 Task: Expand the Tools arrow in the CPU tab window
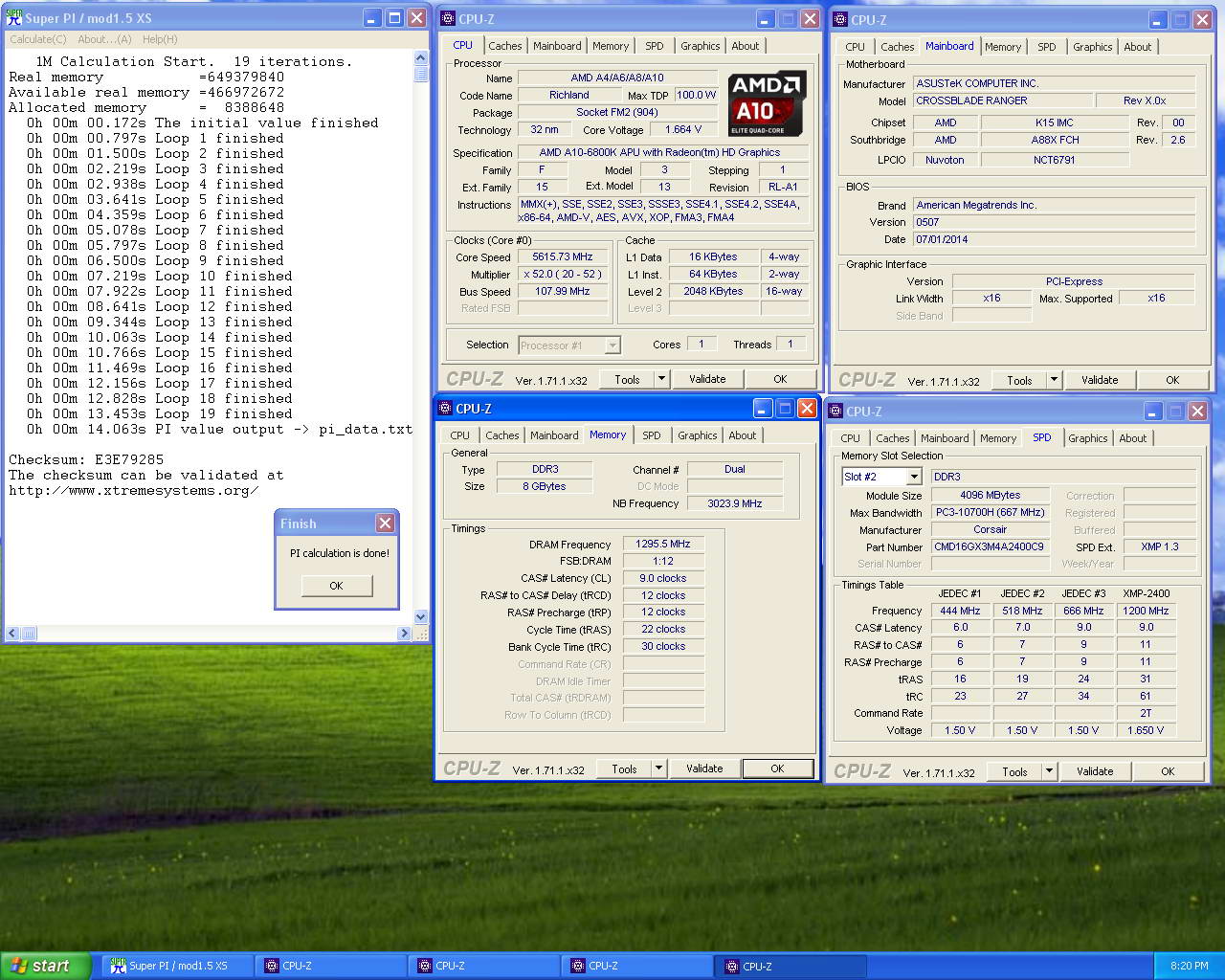coord(661,379)
